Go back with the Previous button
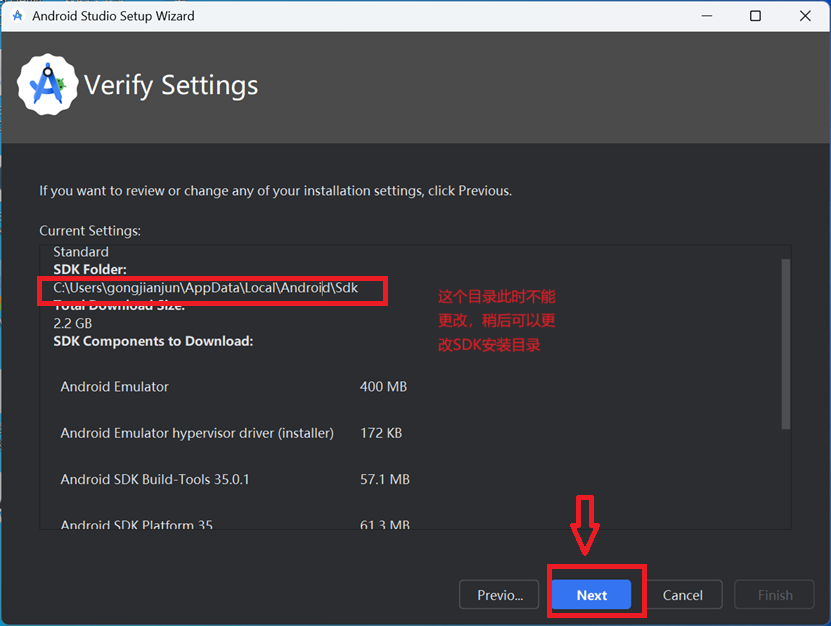Viewport: 831px width, 626px height. [x=499, y=595]
